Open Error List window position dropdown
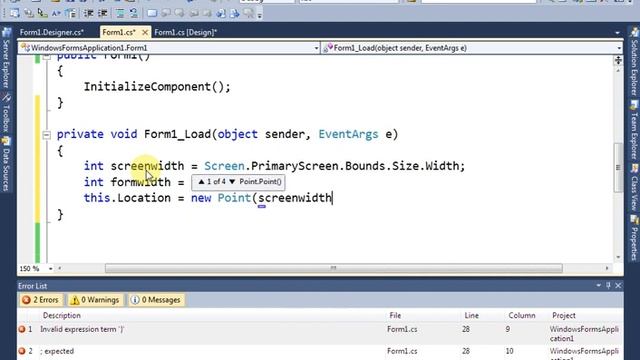640x360 pixels. click(x=598, y=286)
